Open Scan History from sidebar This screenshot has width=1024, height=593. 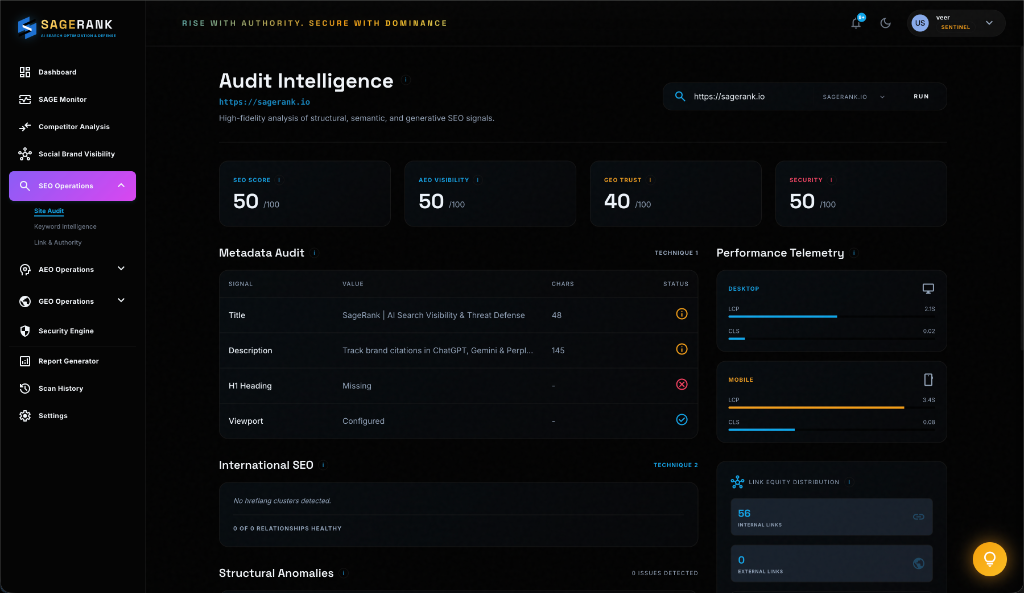point(61,389)
